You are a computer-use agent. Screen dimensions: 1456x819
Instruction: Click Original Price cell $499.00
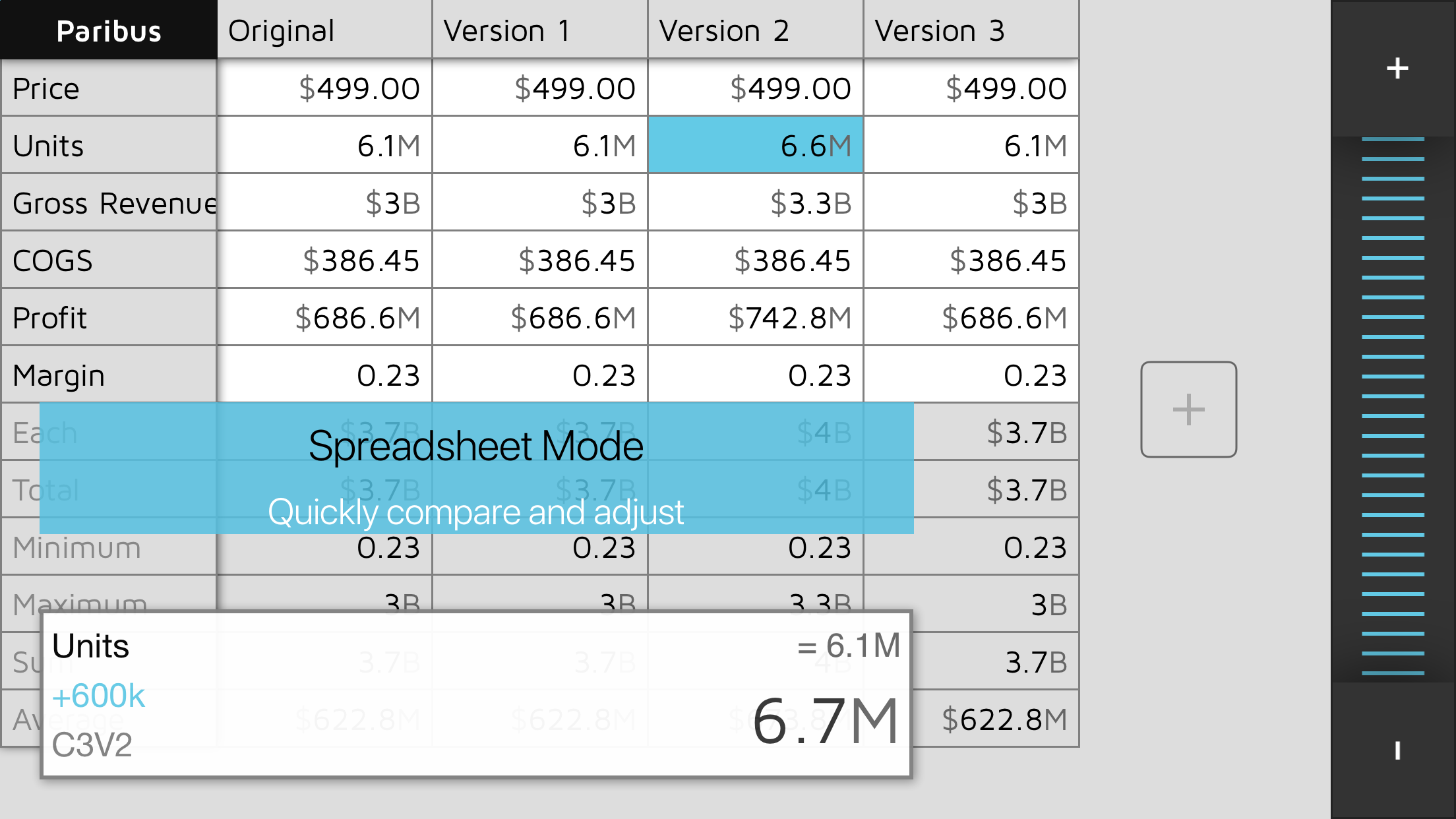click(x=324, y=88)
